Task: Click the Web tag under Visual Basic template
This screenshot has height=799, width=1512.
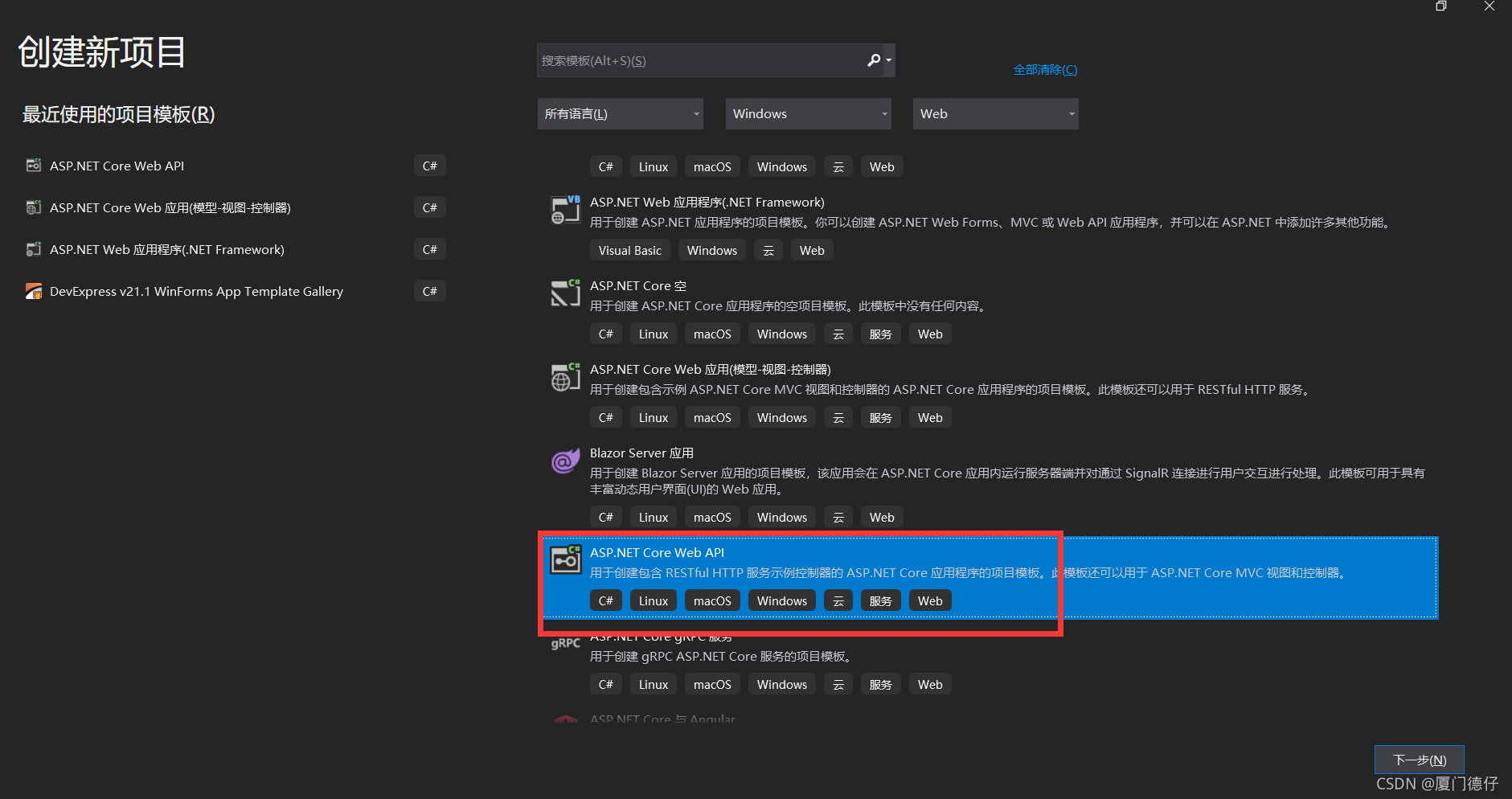Action: 812,251
